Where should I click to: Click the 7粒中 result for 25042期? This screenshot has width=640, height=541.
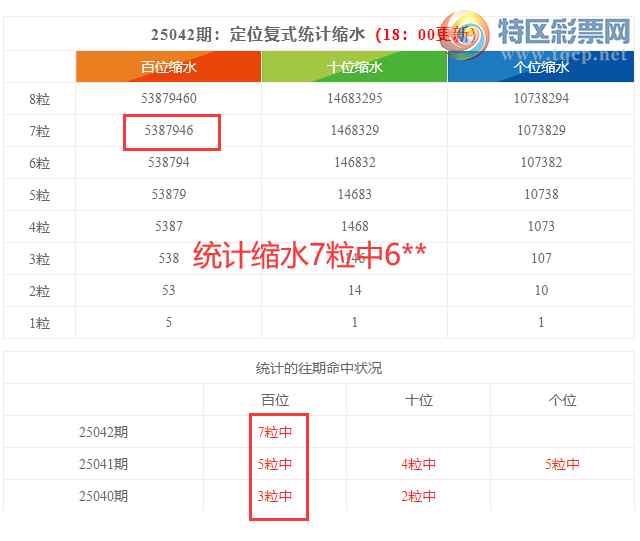click(275, 433)
